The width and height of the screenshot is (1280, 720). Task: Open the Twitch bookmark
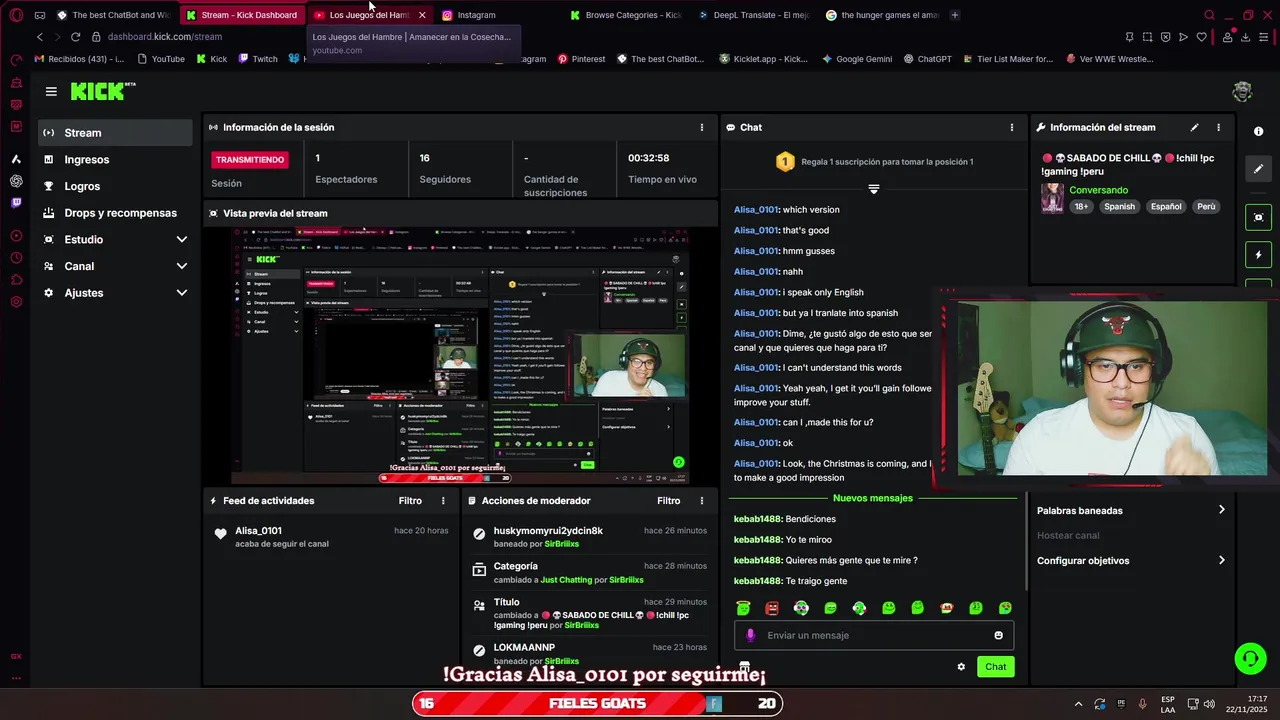click(x=258, y=59)
